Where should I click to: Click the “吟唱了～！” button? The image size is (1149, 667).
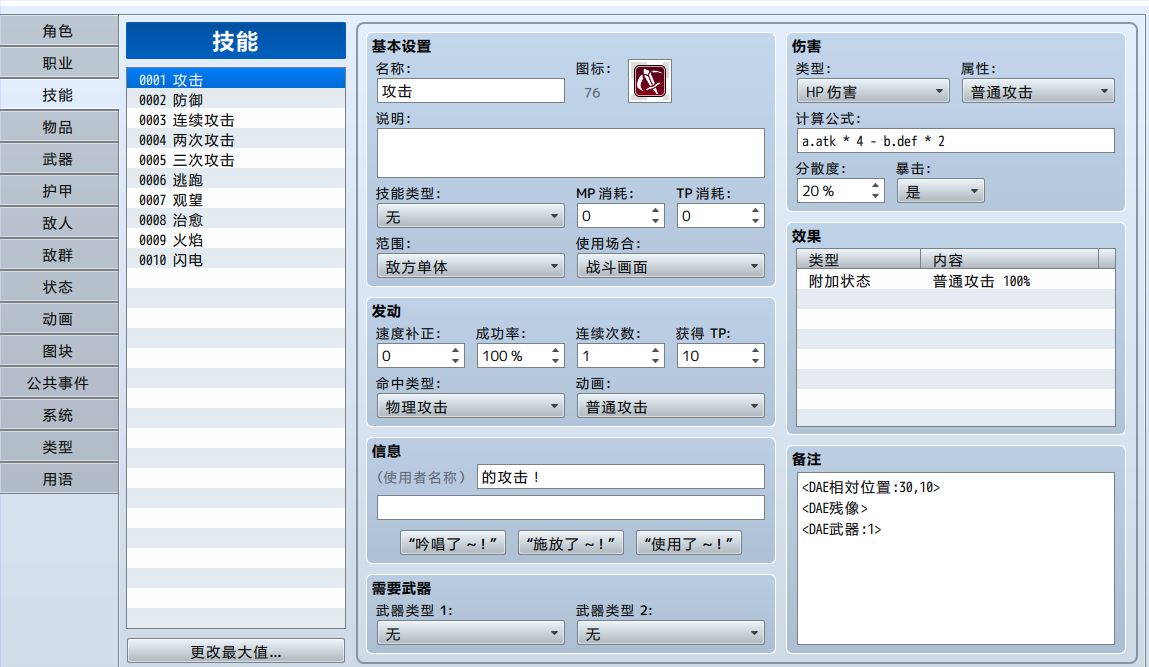(x=453, y=543)
